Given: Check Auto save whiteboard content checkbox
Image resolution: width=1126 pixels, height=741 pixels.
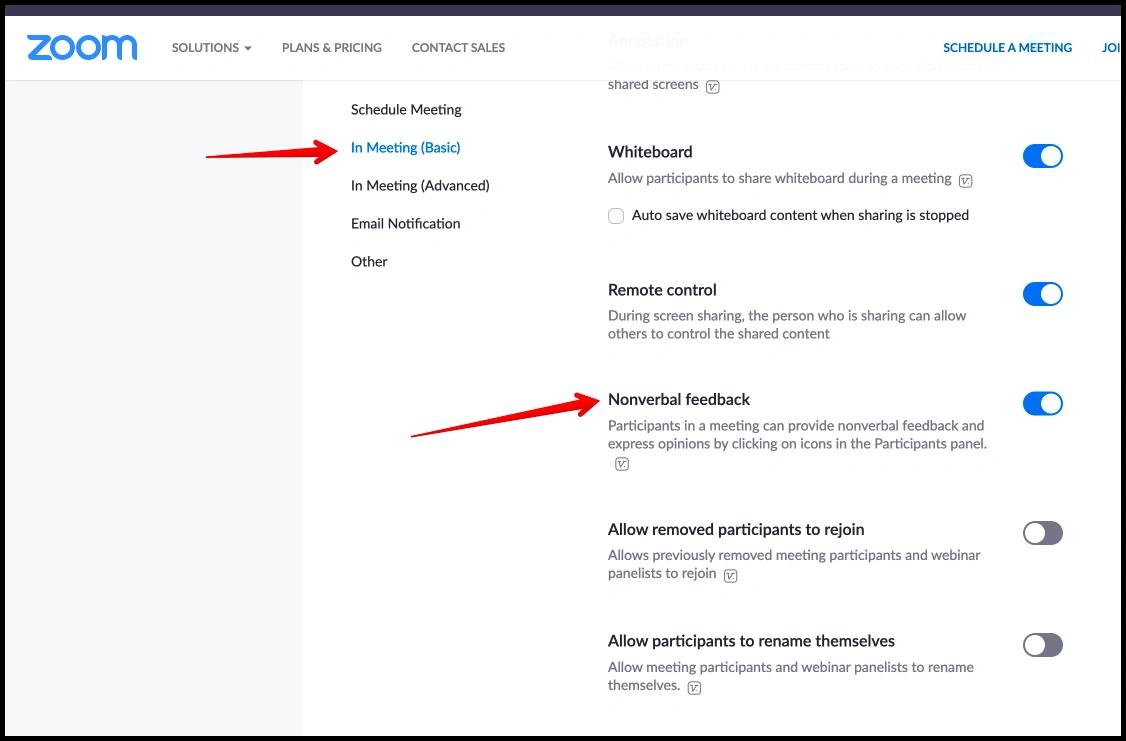Looking at the screenshot, I should pyautogui.click(x=616, y=216).
